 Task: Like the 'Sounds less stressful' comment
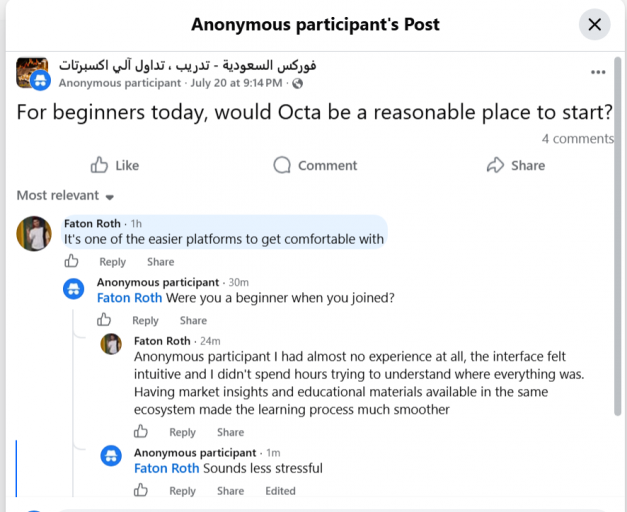tap(140, 490)
